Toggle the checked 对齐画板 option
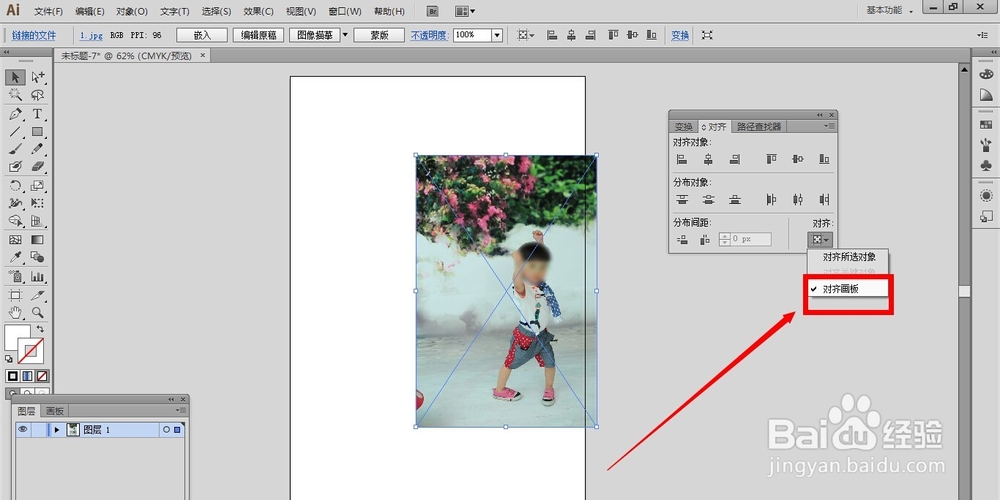 point(849,289)
